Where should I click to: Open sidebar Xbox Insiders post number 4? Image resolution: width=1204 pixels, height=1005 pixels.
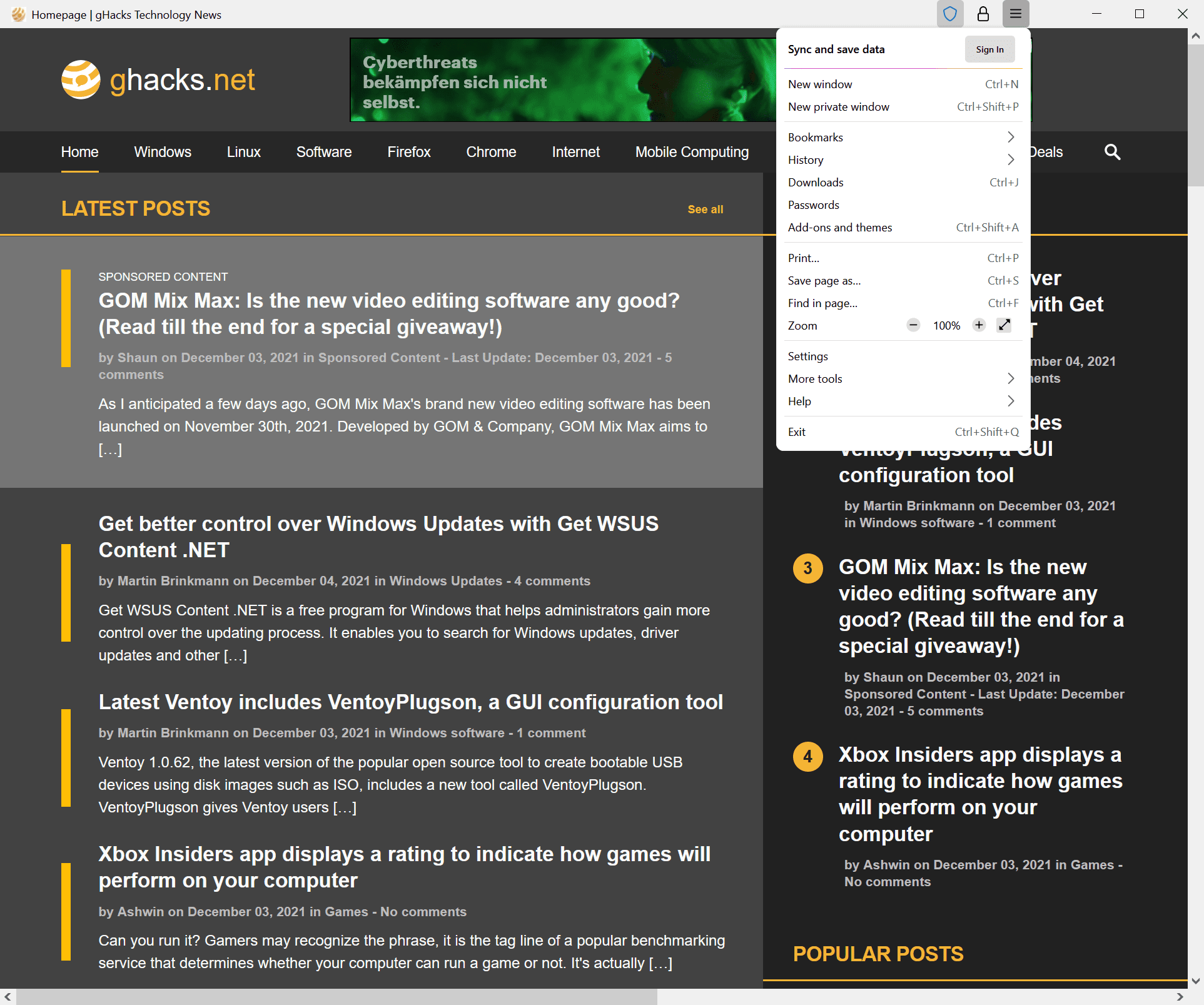tap(980, 794)
